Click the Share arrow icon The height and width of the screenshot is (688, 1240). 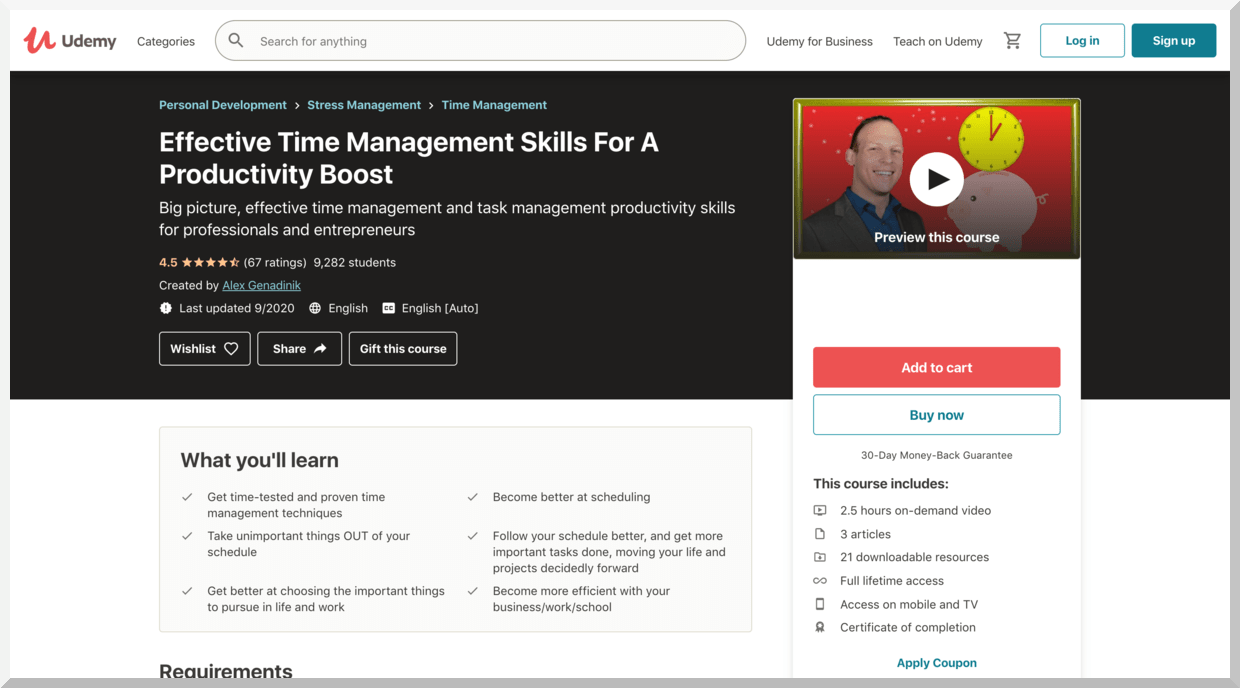[320, 349]
